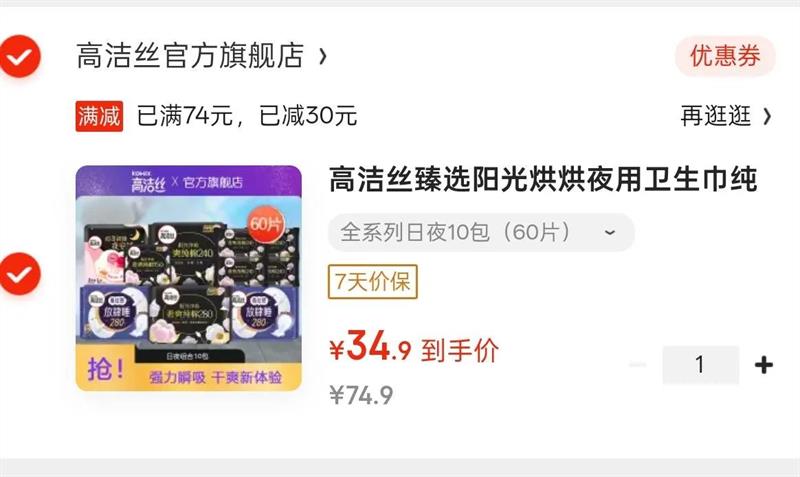Uncheck the selected sanitary pad product item
The height and width of the screenshot is (477, 800).
click(19, 273)
